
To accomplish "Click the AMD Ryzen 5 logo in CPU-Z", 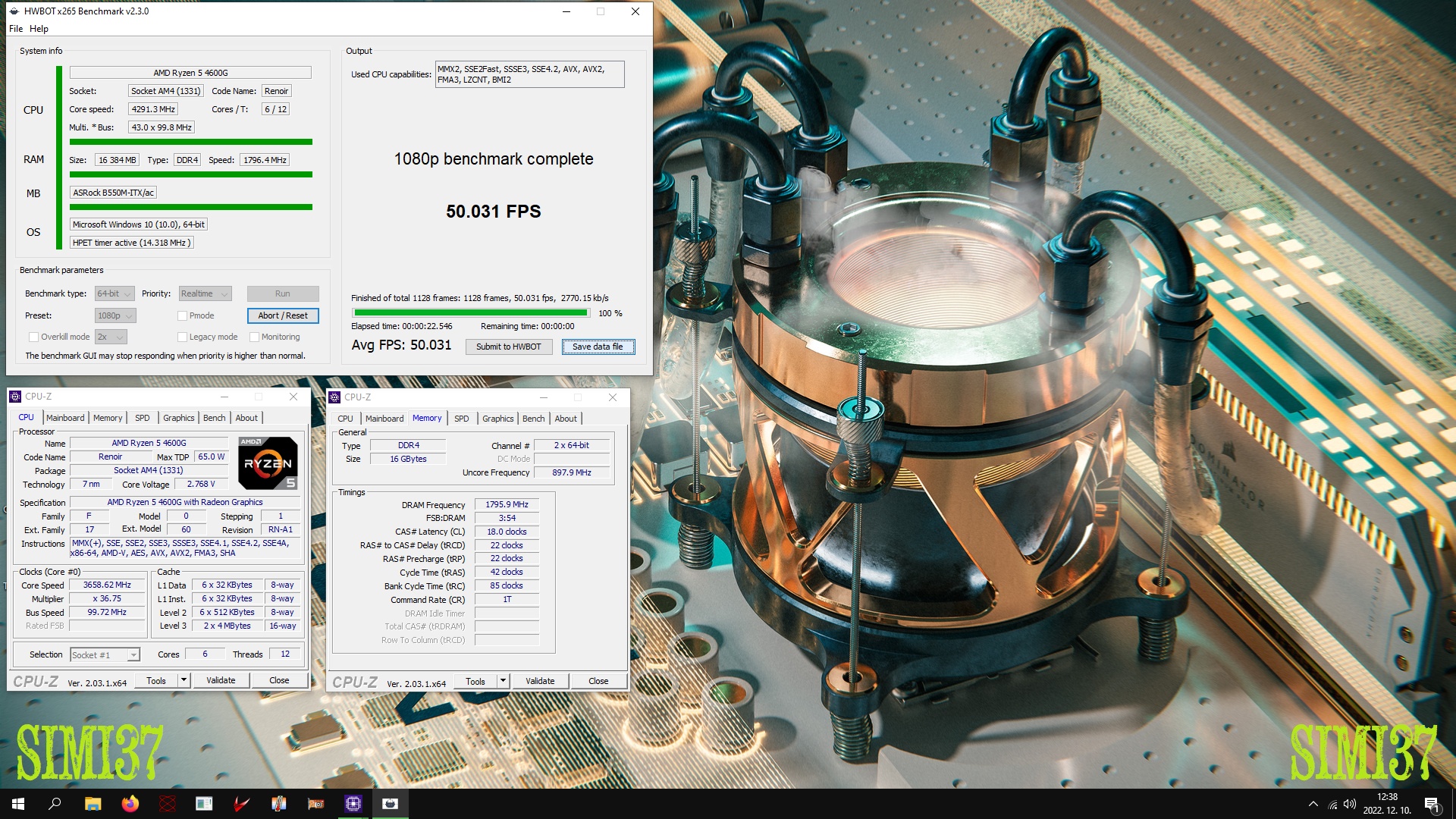I will (x=268, y=463).
